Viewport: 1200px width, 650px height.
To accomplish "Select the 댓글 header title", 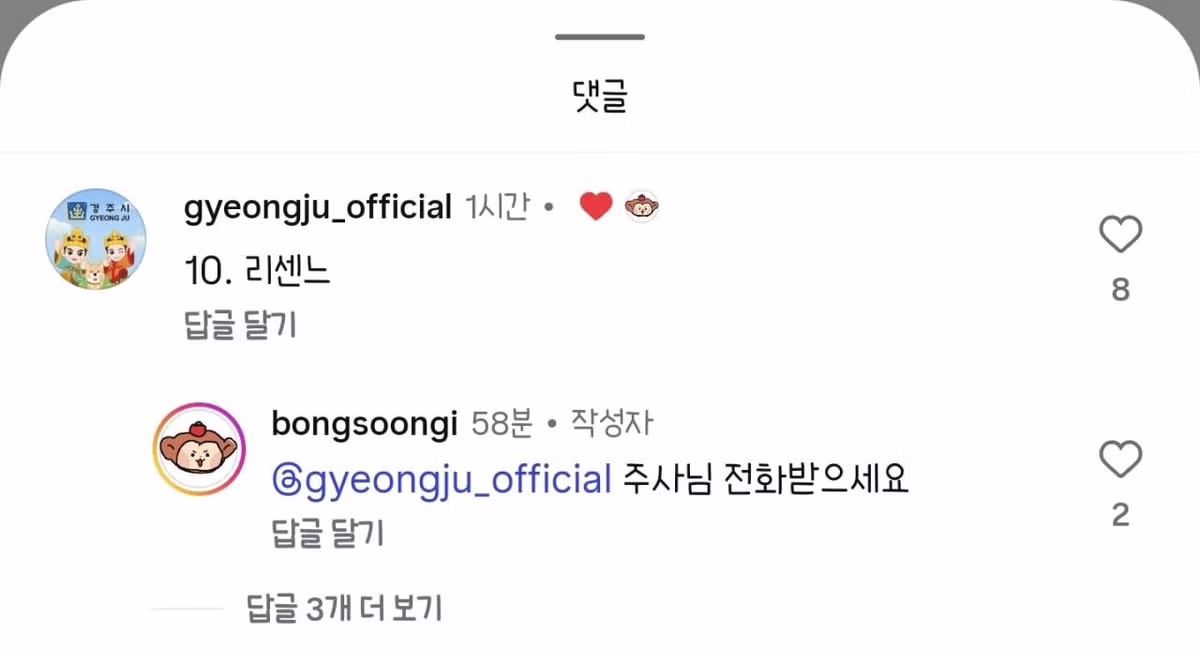I will click(x=600, y=97).
